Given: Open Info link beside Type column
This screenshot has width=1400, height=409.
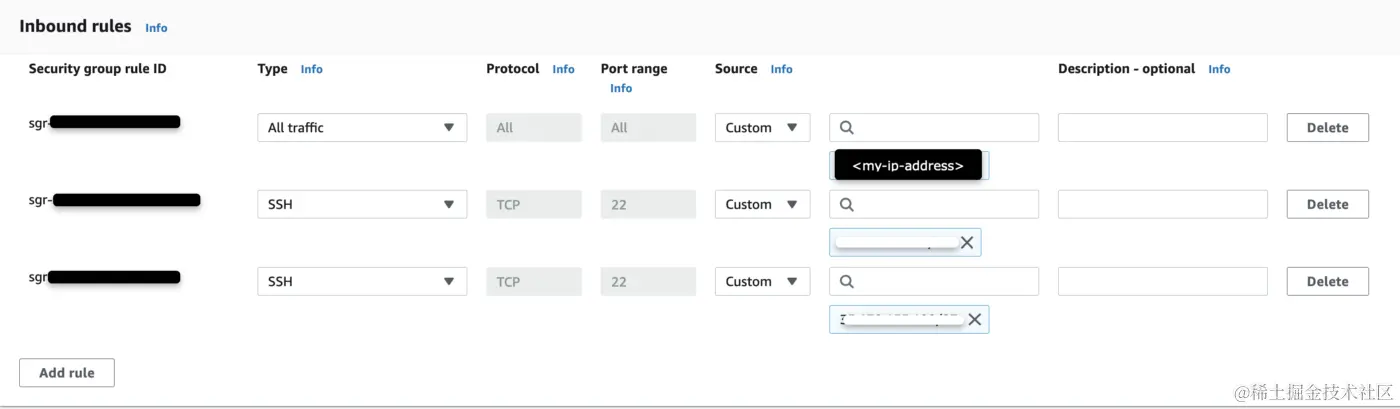Looking at the screenshot, I should click(312, 69).
